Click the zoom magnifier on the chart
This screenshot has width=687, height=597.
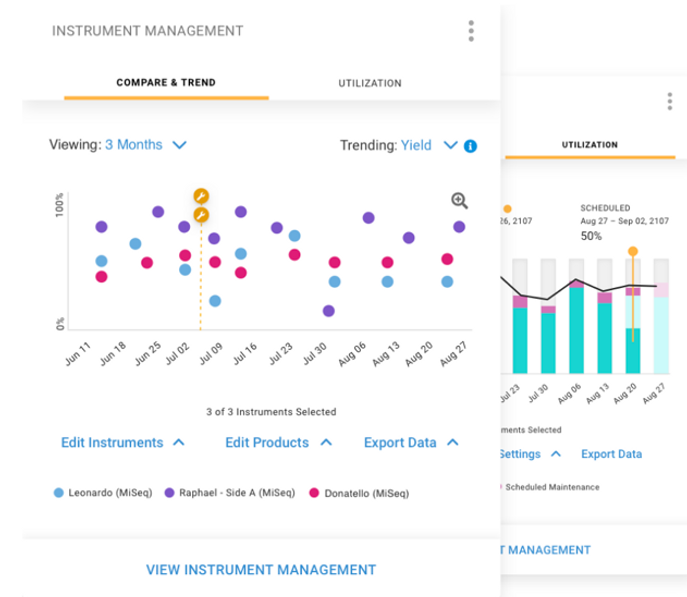pos(459,201)
